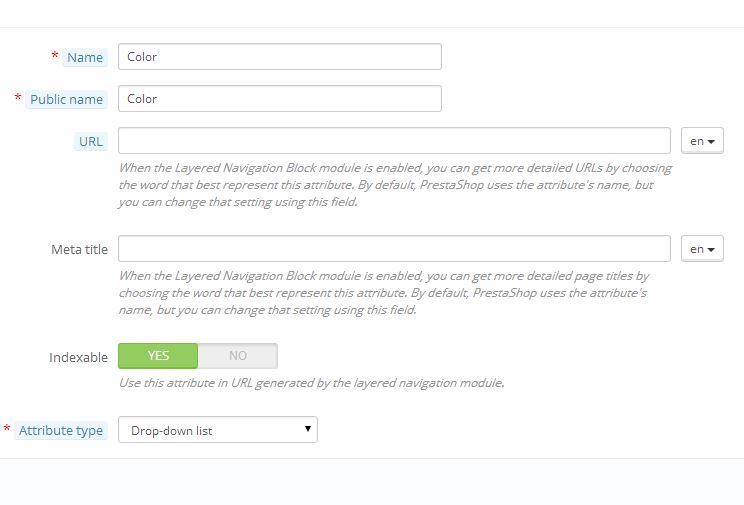
Task: Focus the Meta title input field
Action: 394,249
